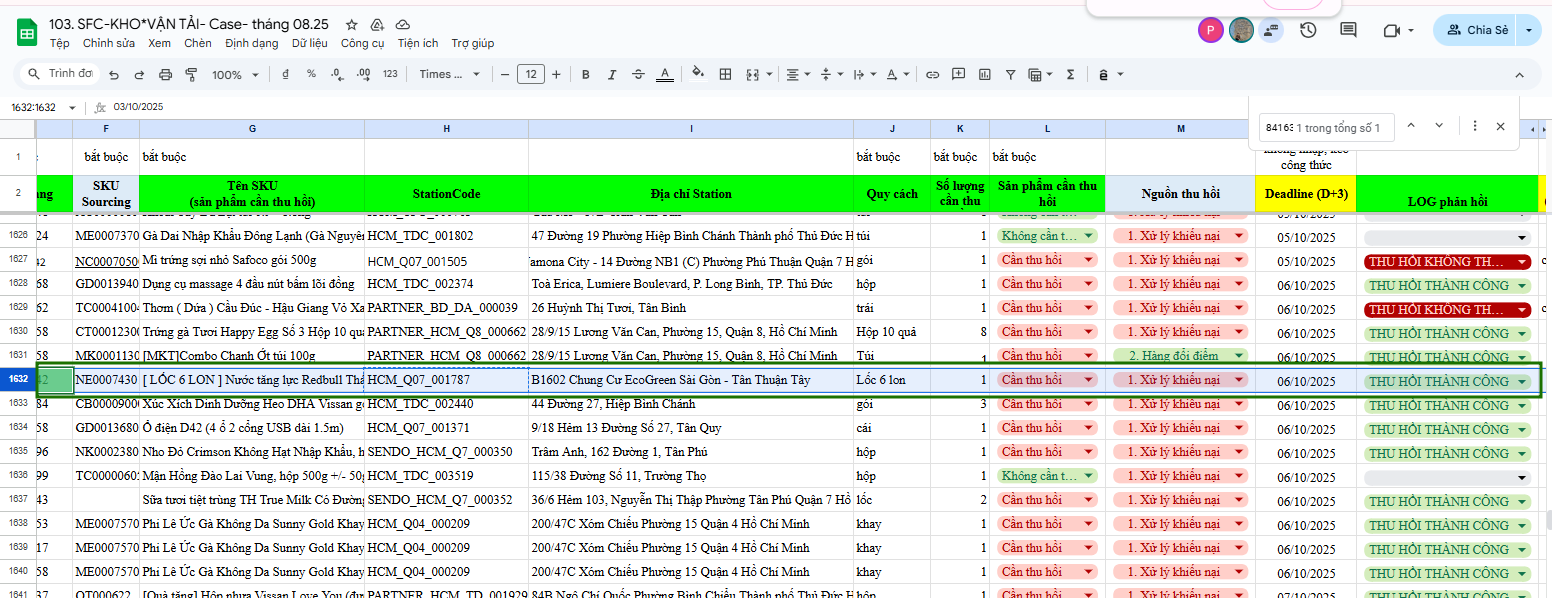
Task: Start a Meet video call
Action: point(1391,30)
